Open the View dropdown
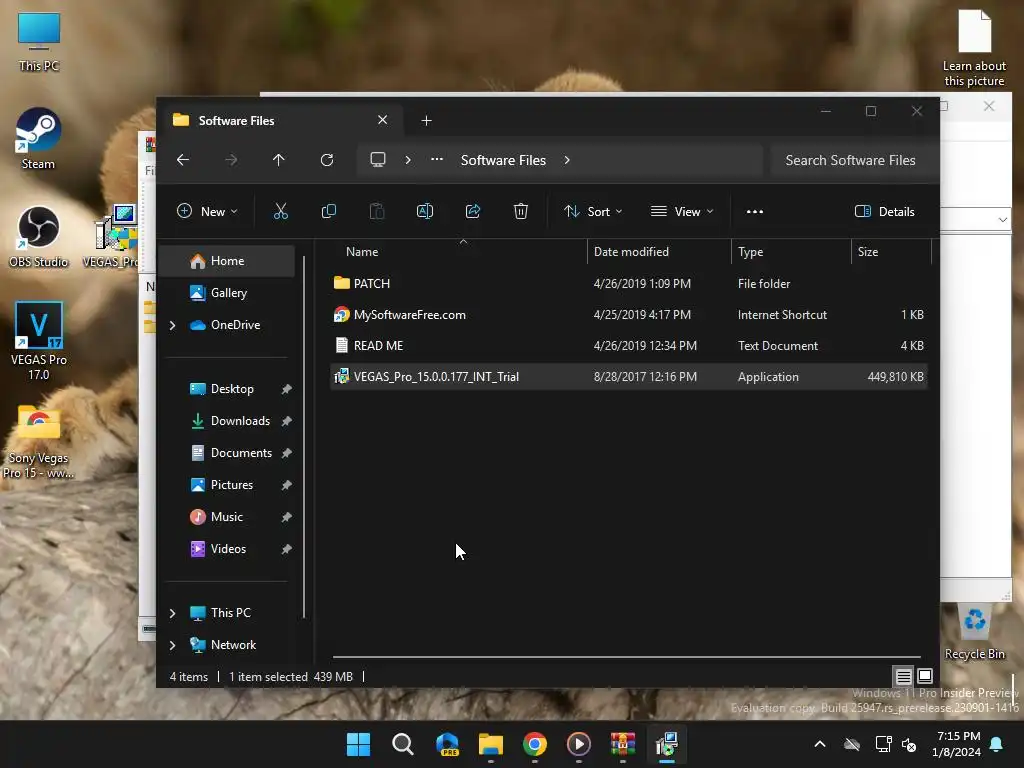The height and width of the screenshot is (768, 1024). 682,212
